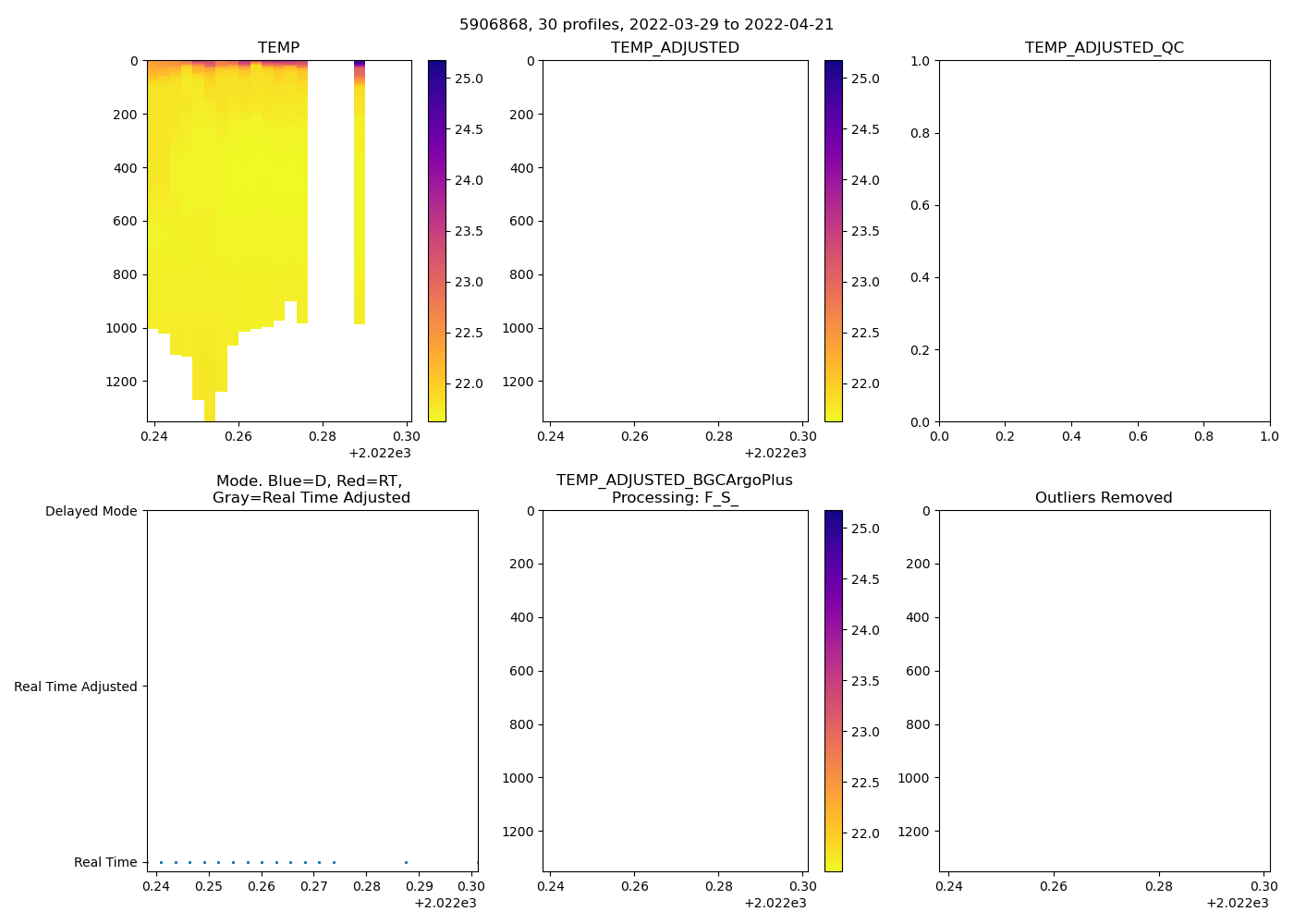This screenshot has height=924, width=1294.
Task: Click the colorbar beside the BGCArgoPlus plot
Action: pos(833,690)
